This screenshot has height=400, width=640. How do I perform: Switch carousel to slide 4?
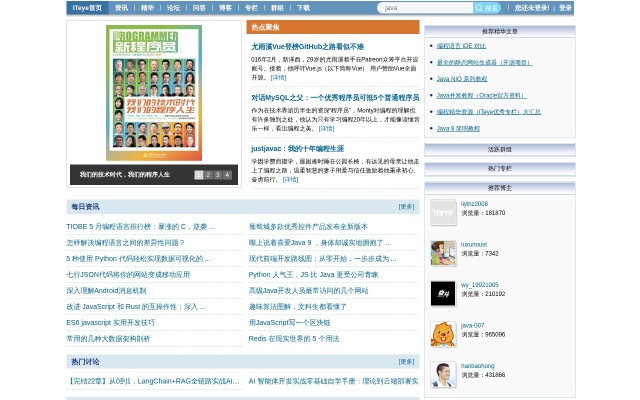click(229, 175)
